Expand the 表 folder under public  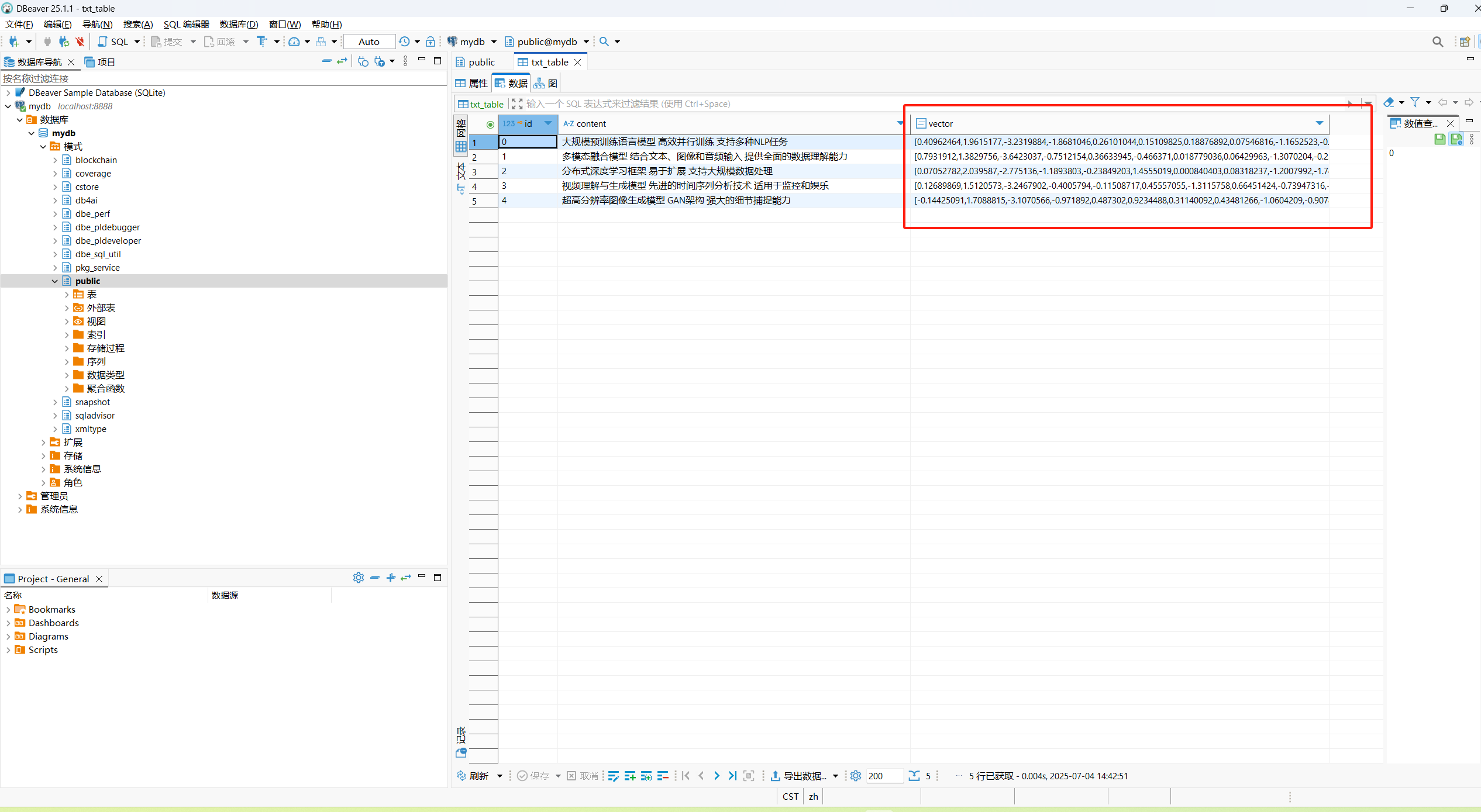(67, 295)
